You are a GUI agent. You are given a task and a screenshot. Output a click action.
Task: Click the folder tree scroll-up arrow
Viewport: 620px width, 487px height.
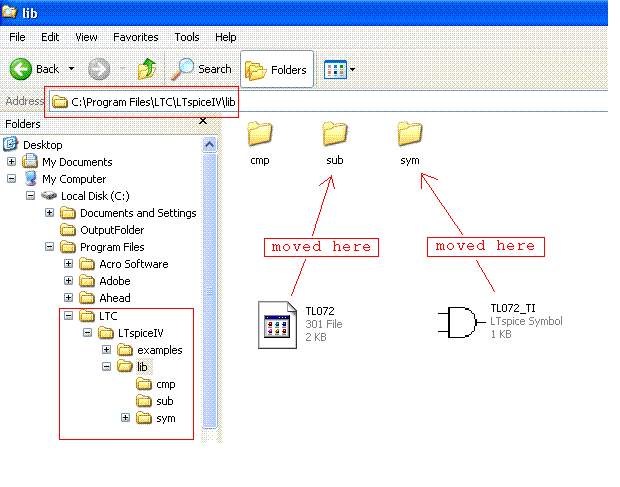pyautogui.click(x=210, y=145)
